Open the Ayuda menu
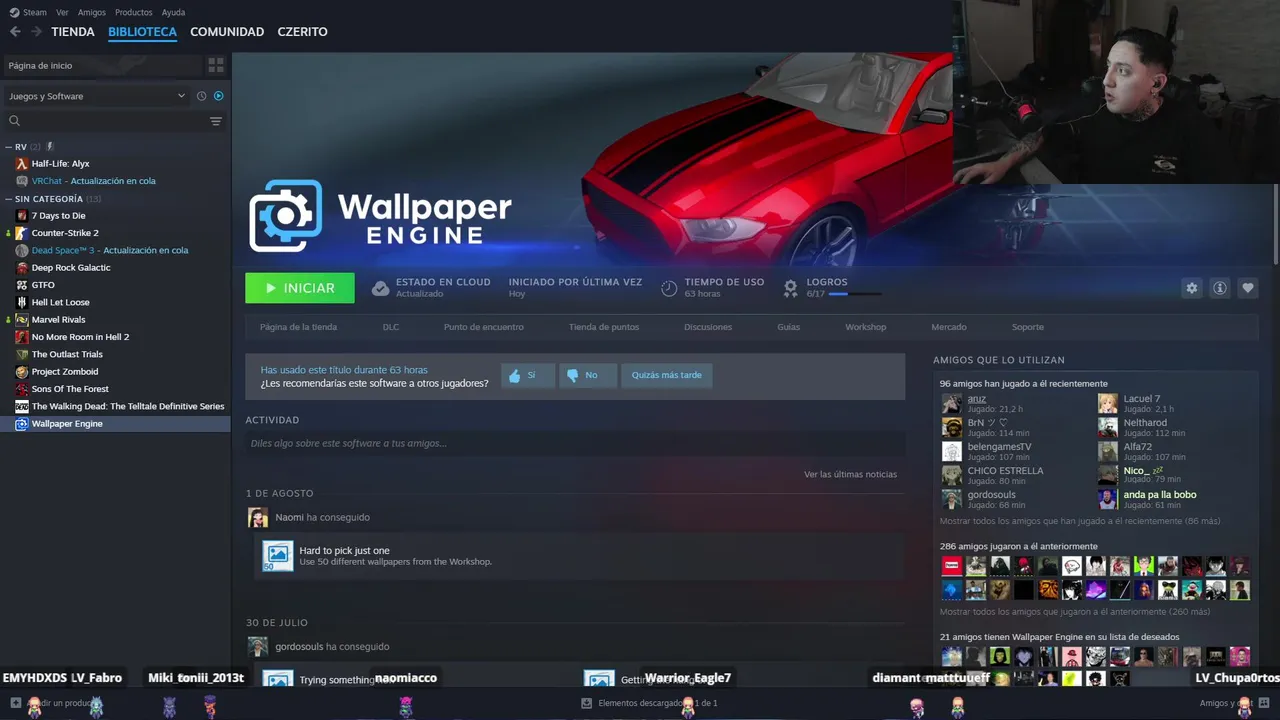The width and height of the screenshot is (1280, 720). (173, 12)
